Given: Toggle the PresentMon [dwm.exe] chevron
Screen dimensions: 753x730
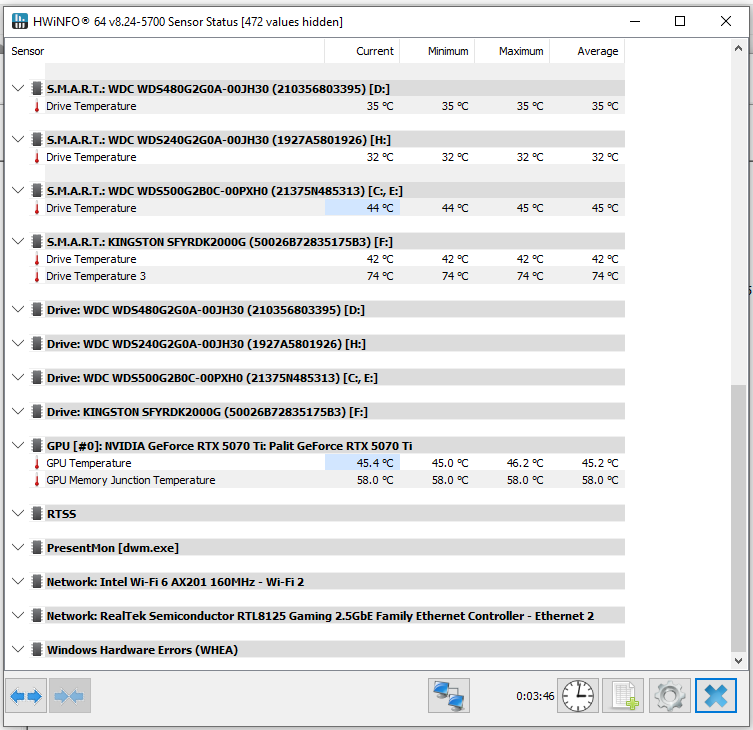Looking at the screenshot, I should [x=18, y=548].
